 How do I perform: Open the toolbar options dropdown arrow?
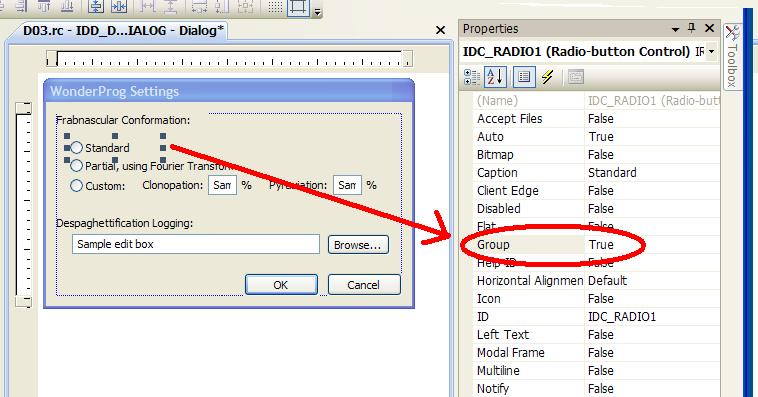(317, 12)
